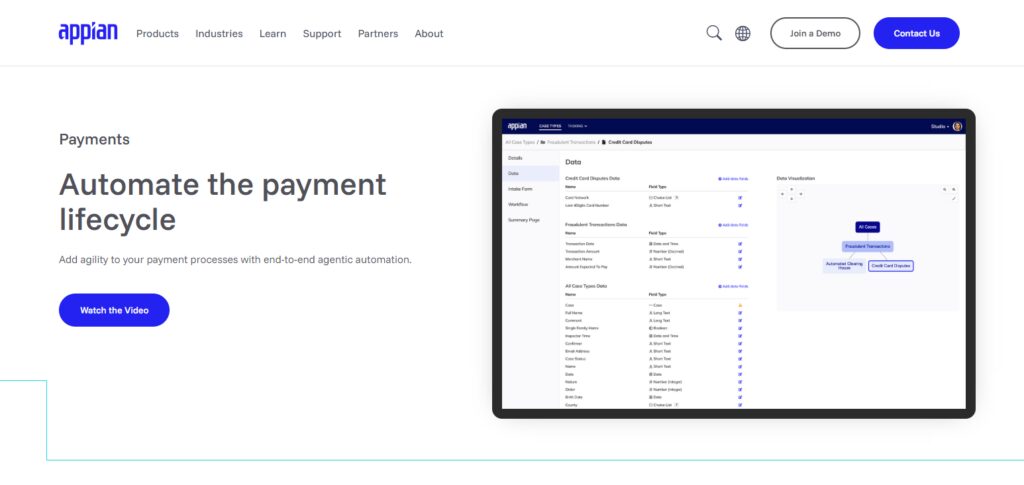Select the Case Types tab in the screenshot
This screenshot has width=1024, height=485.
click(550, 126)
